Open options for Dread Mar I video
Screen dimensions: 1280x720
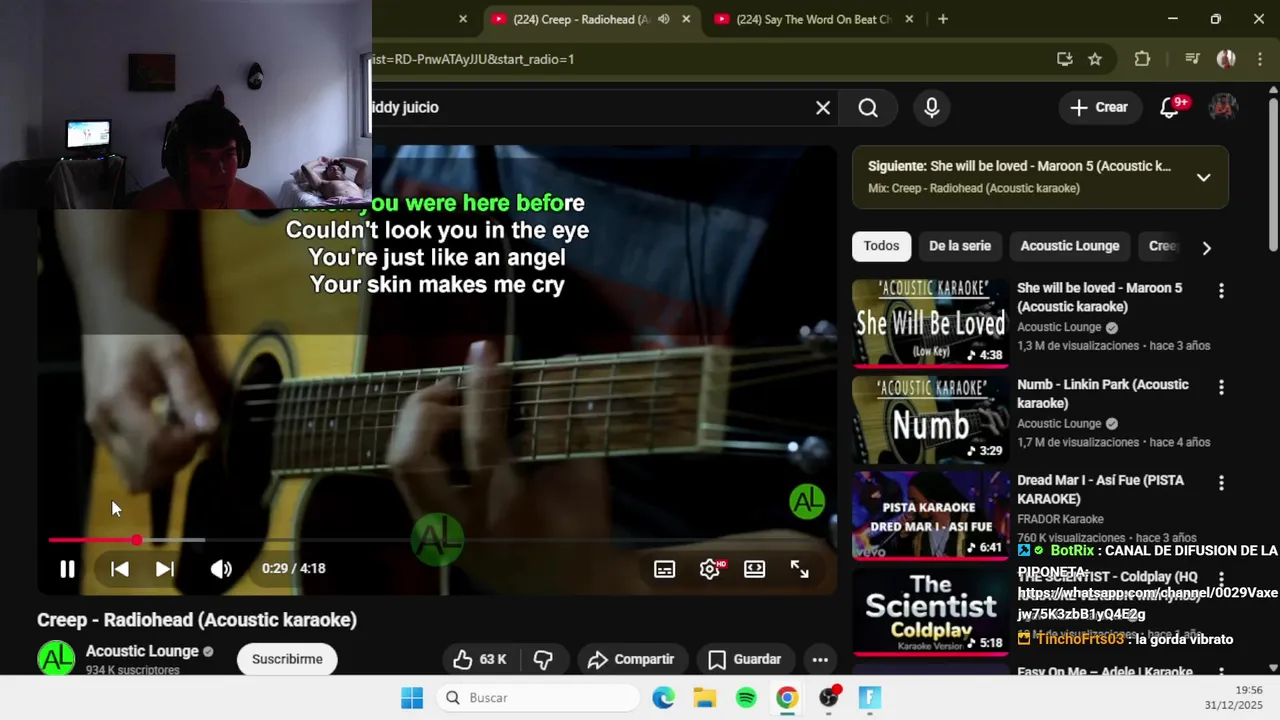click(x=1221, y=483)
